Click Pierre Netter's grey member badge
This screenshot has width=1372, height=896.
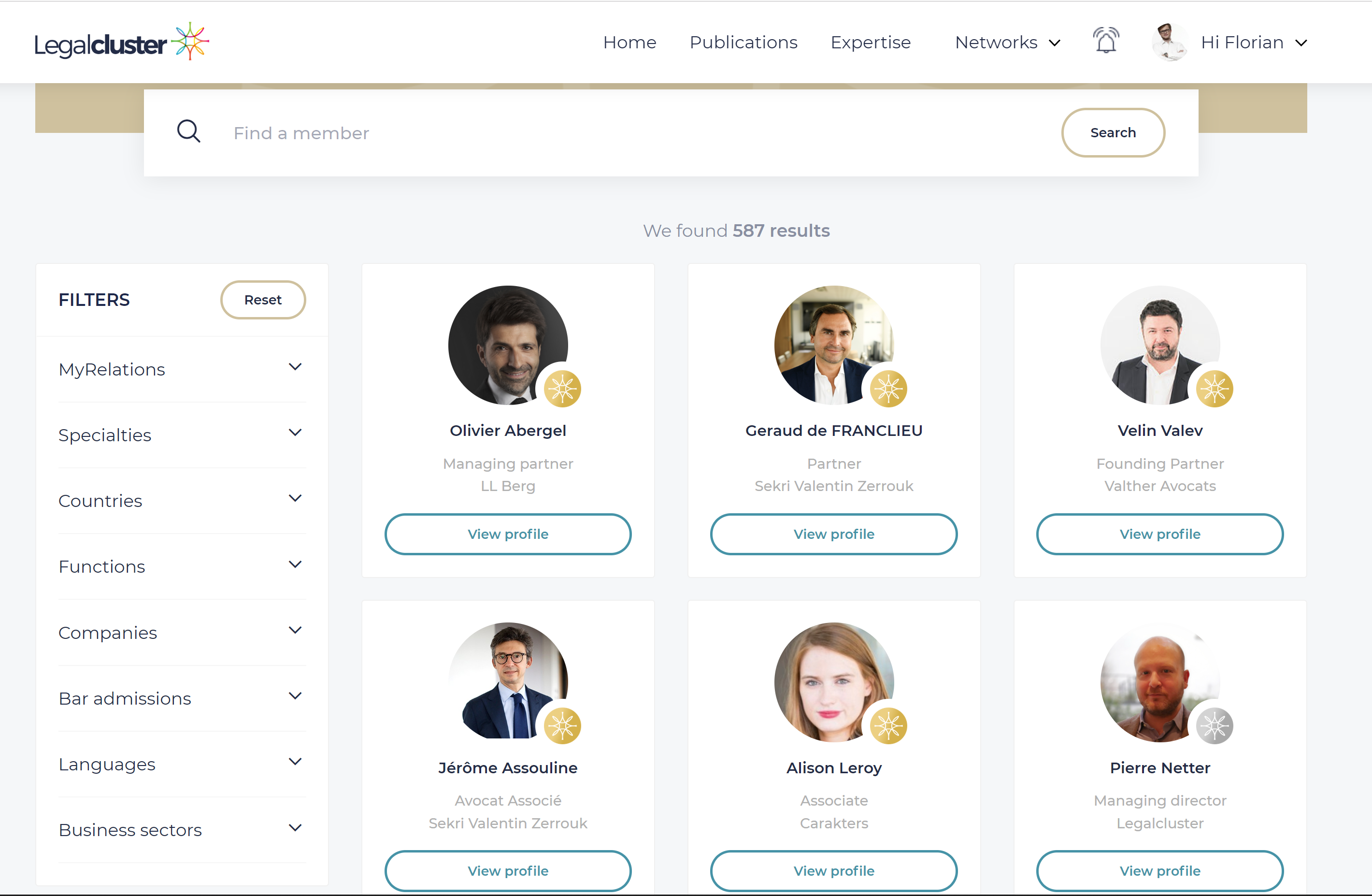click(x=1214, y=725)
